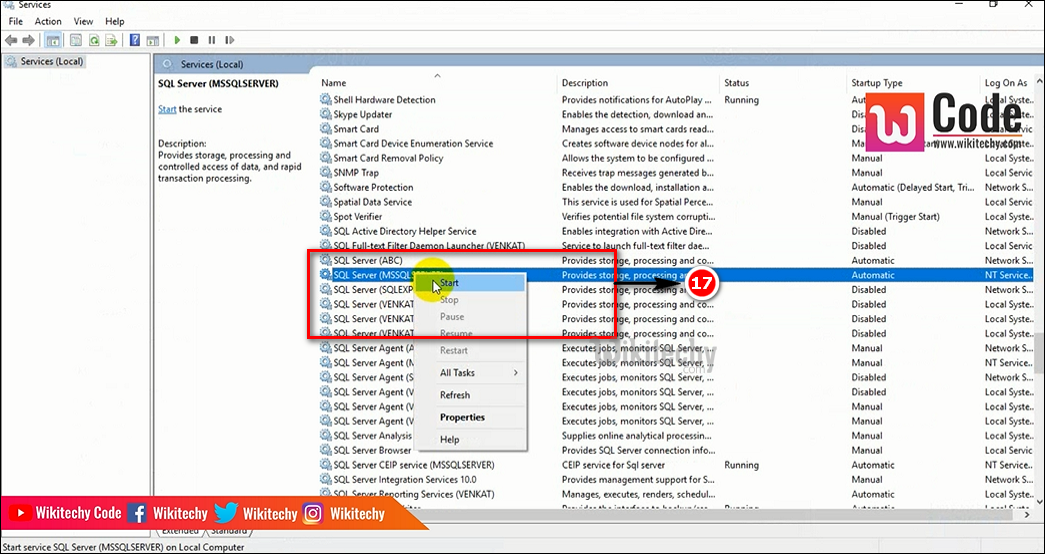Viewport: 1045px width, 554px height.
Task: Click gear icon beside Spatial Data Service
Action: click(x=325, y=202)
